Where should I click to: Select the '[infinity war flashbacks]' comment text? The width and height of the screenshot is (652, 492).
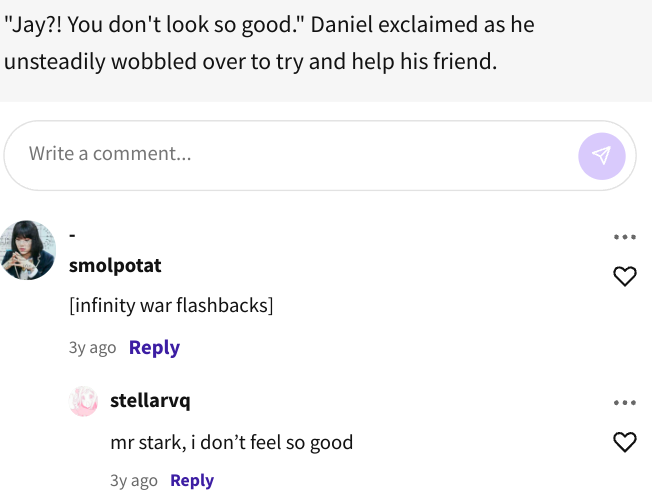[x=171, y=305]
